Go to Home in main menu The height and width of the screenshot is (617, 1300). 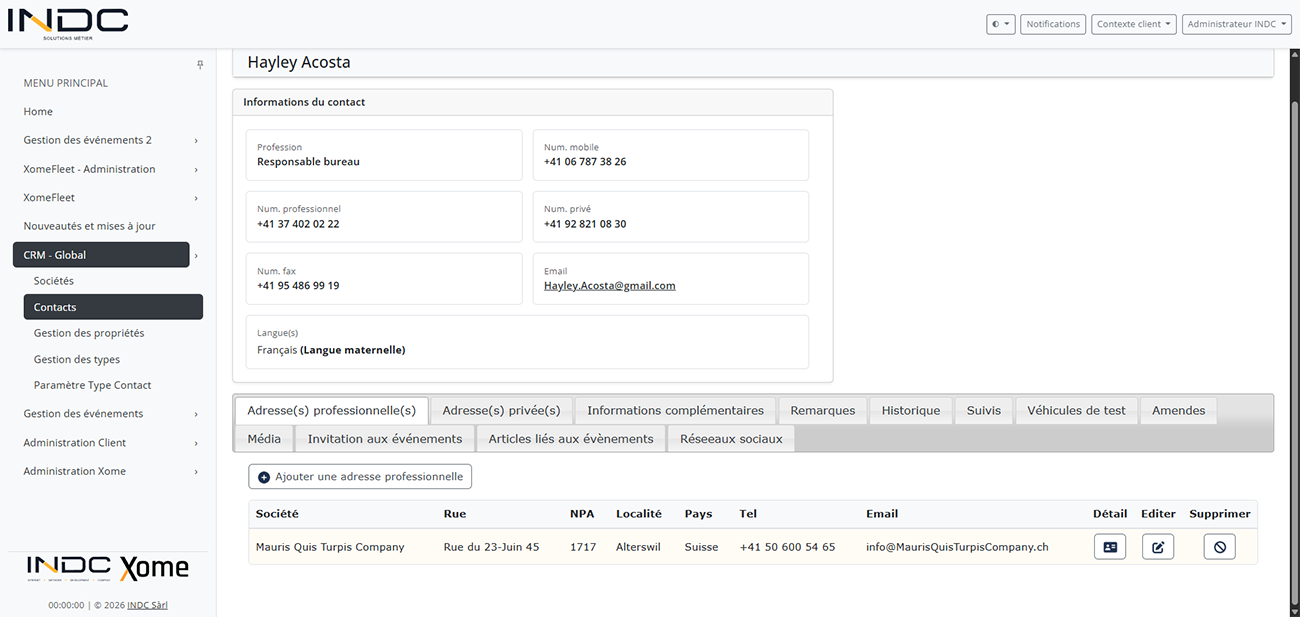click(x=38, y=111)
